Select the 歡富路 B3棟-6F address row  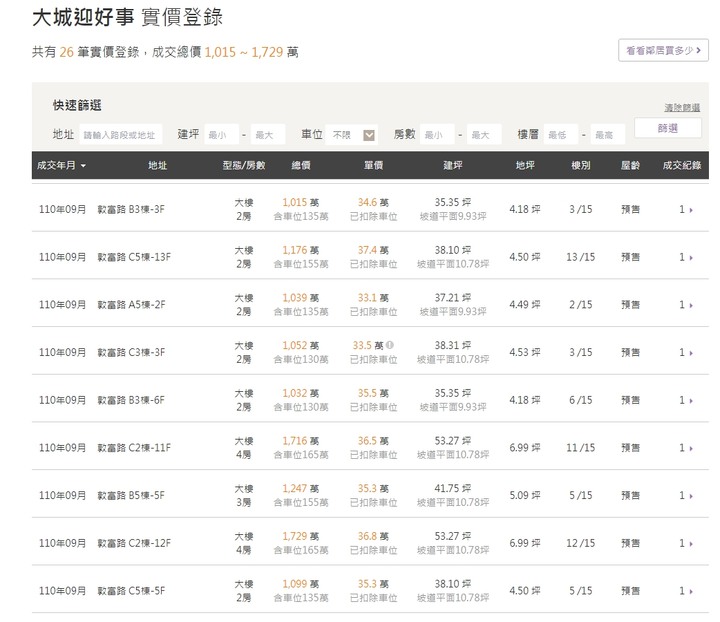pos(131,400)
